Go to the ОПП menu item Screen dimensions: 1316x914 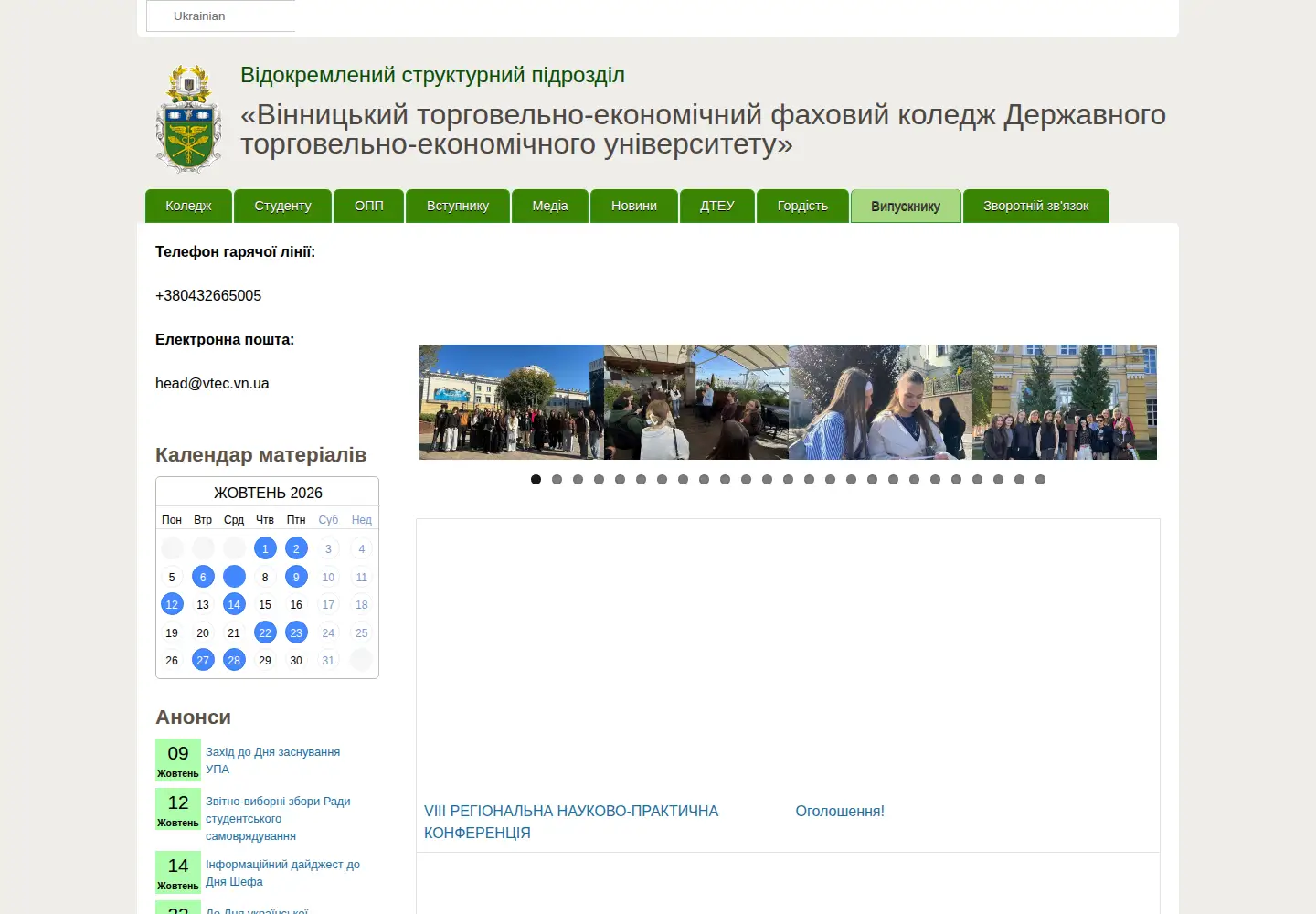point(369,206)
